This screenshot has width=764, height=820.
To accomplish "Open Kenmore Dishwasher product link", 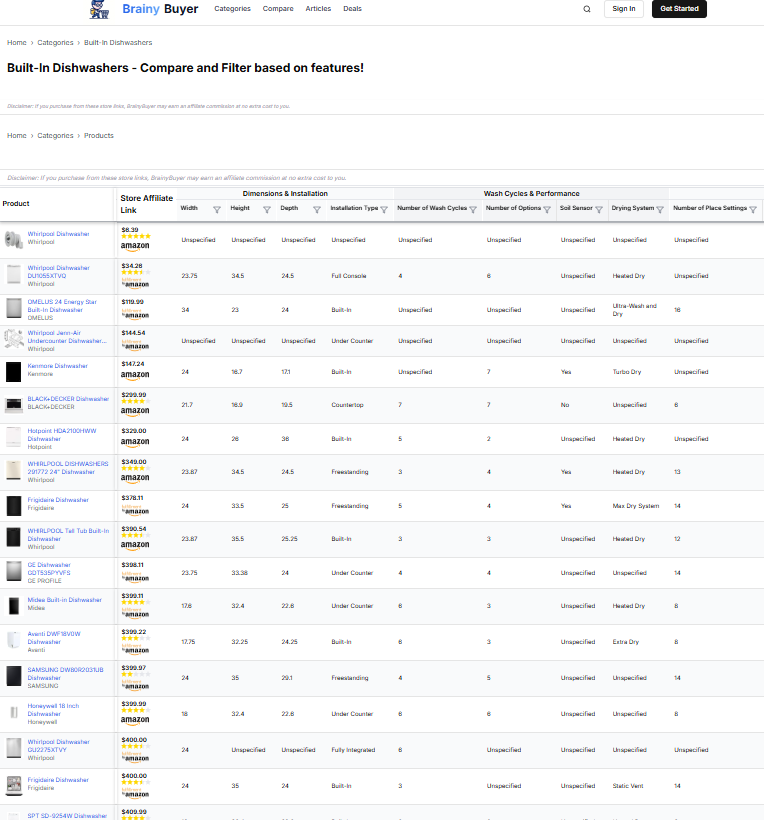I will click(58, 366).
